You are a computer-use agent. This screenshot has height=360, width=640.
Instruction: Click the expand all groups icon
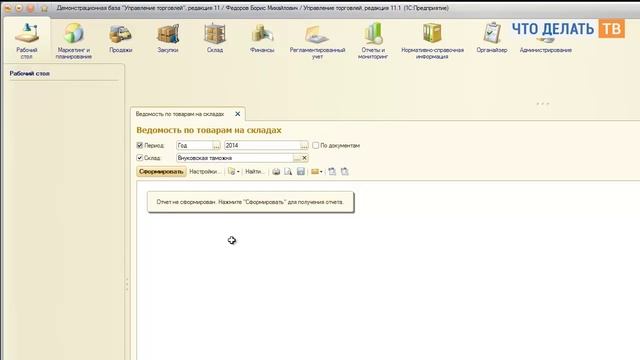coord(332,172)
